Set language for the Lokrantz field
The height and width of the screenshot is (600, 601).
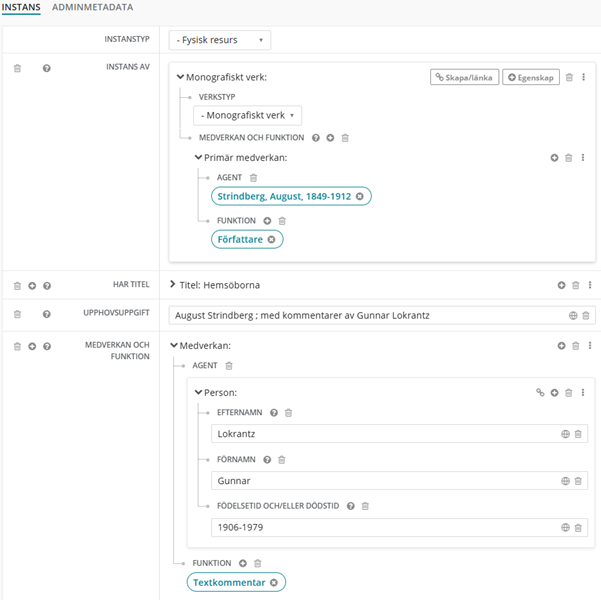point(565,434)
